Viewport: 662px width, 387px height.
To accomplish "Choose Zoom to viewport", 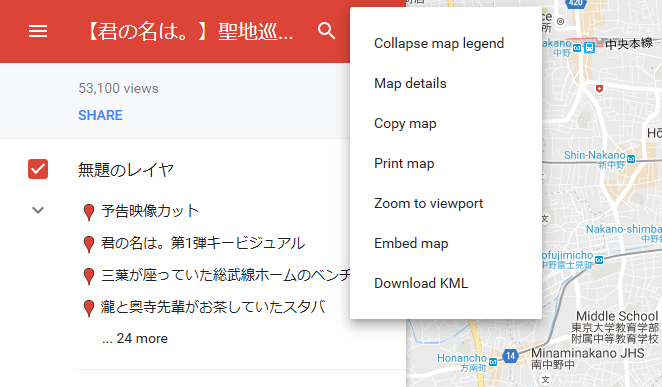I will [429, 203].
